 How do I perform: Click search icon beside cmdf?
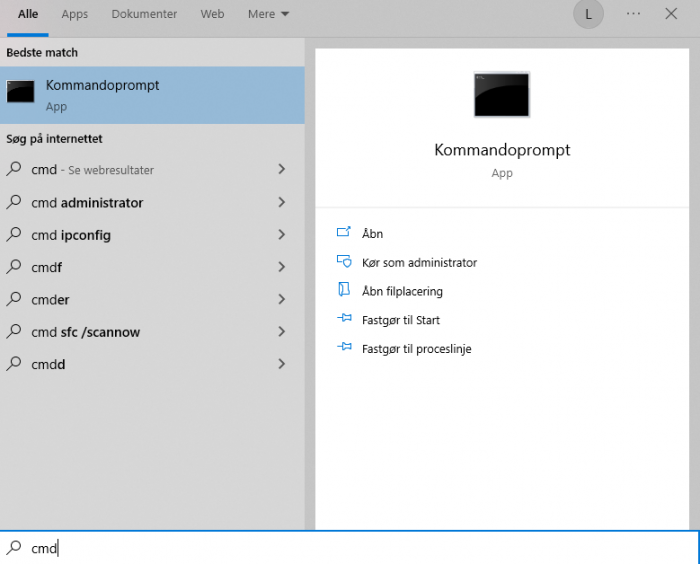click(x=14, y=267)
